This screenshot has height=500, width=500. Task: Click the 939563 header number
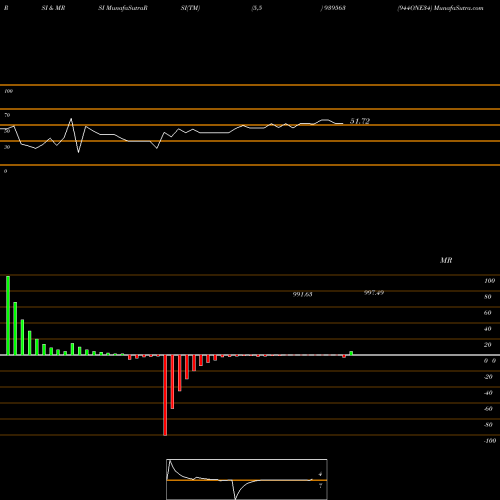coord(334,8)
